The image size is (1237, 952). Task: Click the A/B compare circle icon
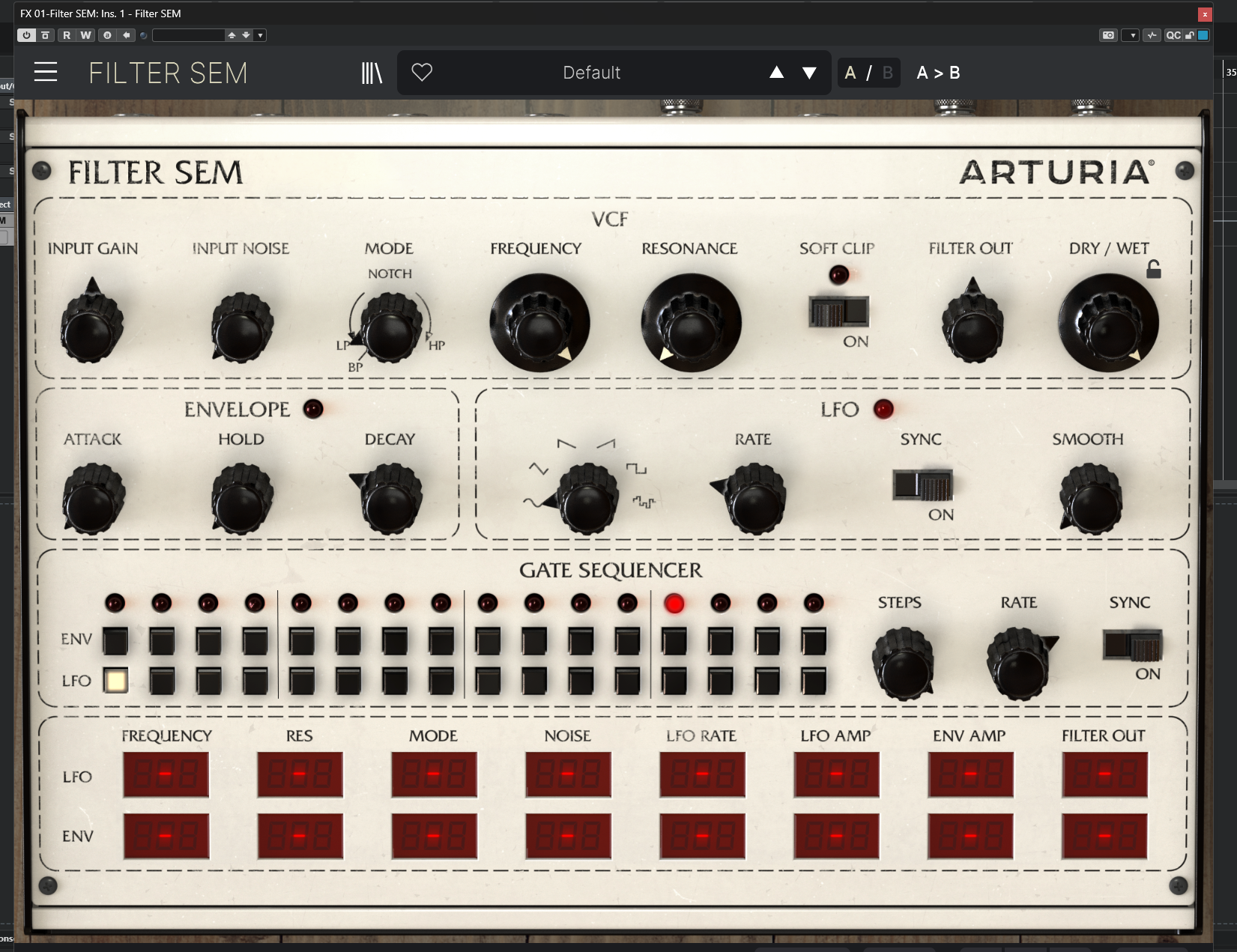(107, 35)
